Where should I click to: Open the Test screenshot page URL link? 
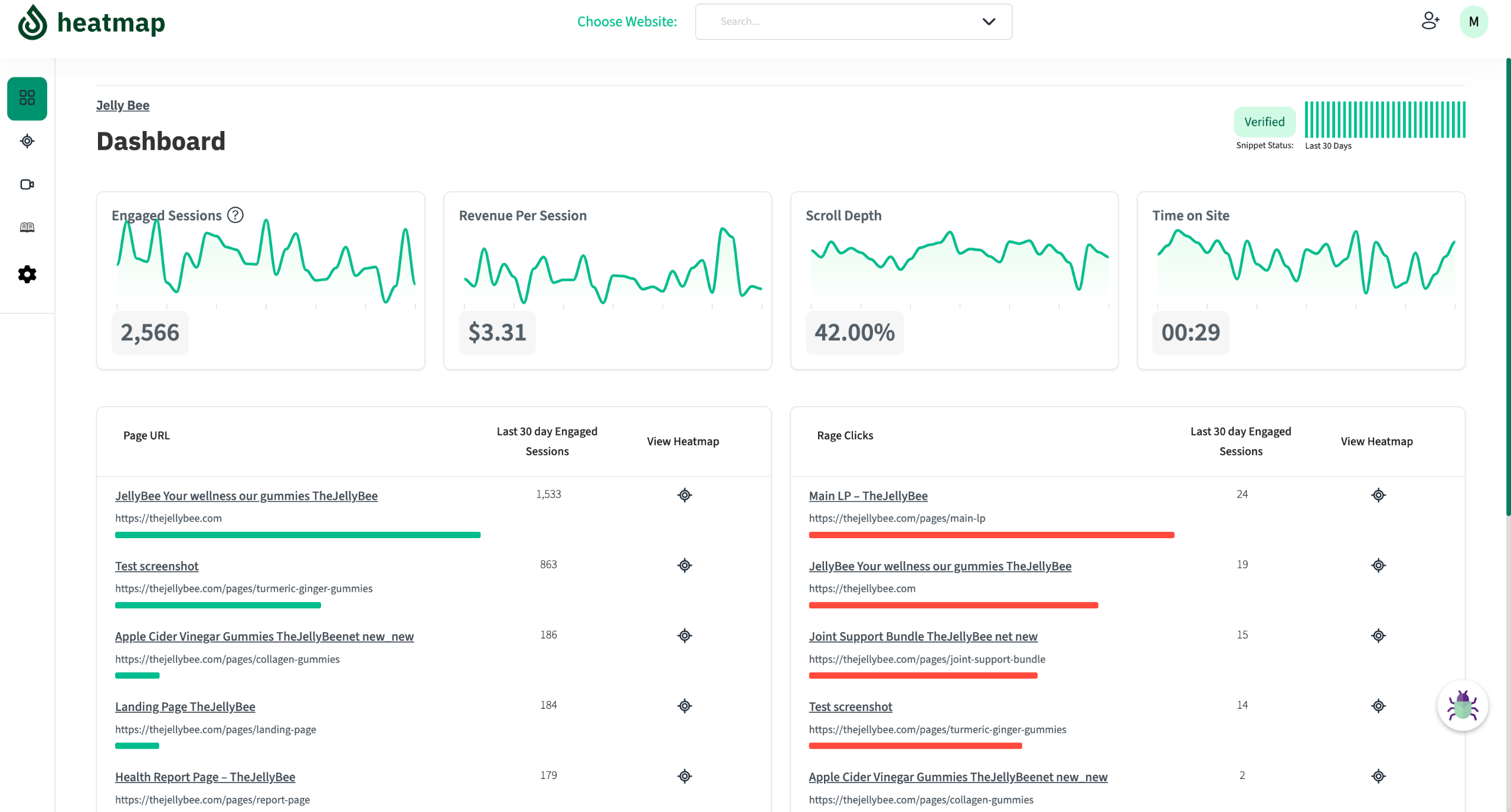click(x=156, y=566)
